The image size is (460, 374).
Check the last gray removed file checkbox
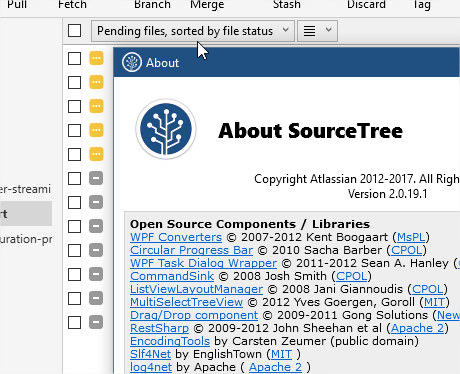click(x=74, y=322)
